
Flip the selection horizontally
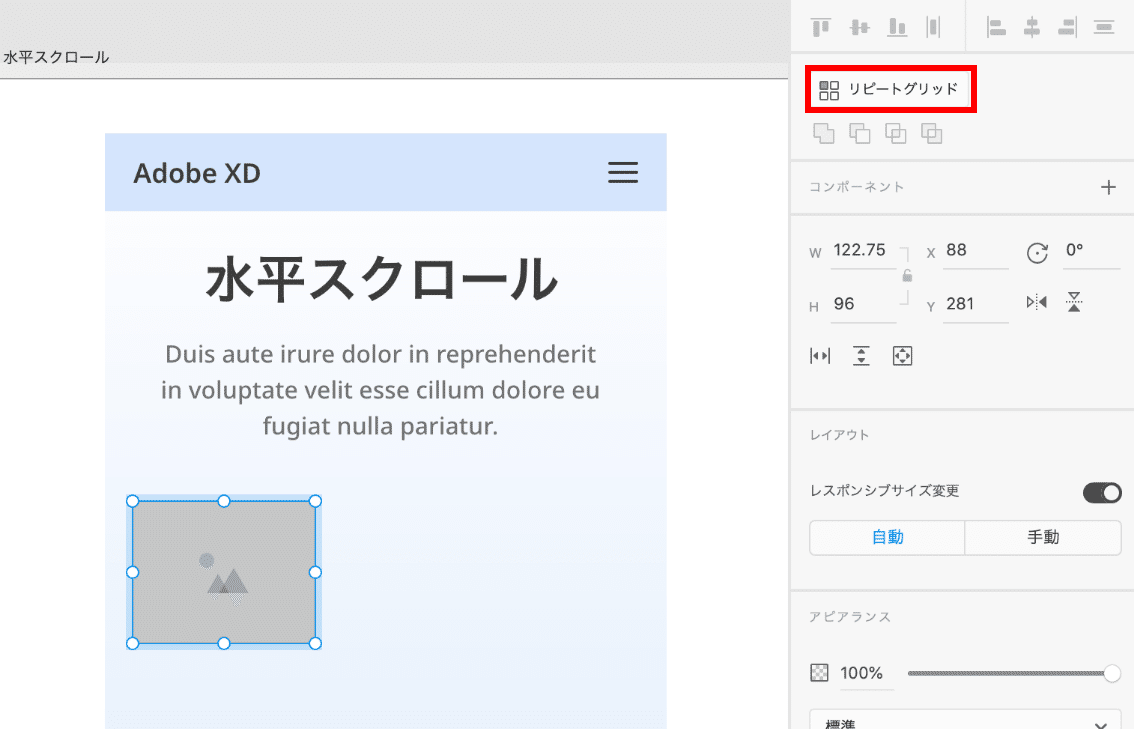pyautogui.click(x=1036, y=302)
